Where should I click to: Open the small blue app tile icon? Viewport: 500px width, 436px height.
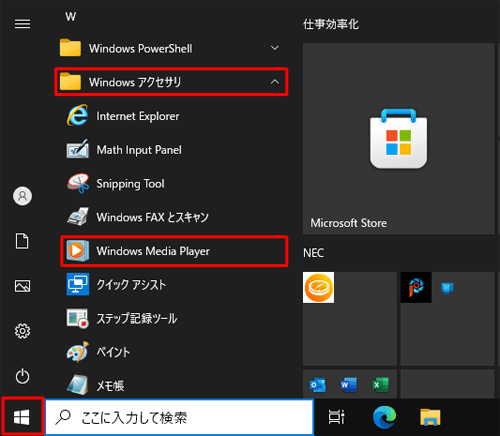447,287
